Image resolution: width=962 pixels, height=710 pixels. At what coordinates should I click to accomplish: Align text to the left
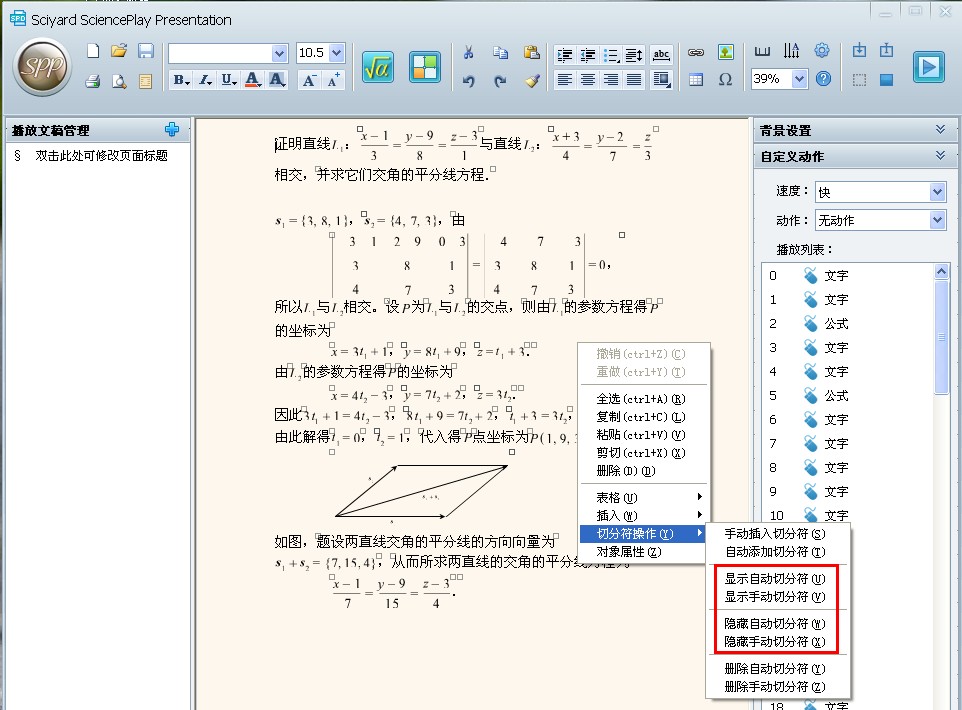564,79
